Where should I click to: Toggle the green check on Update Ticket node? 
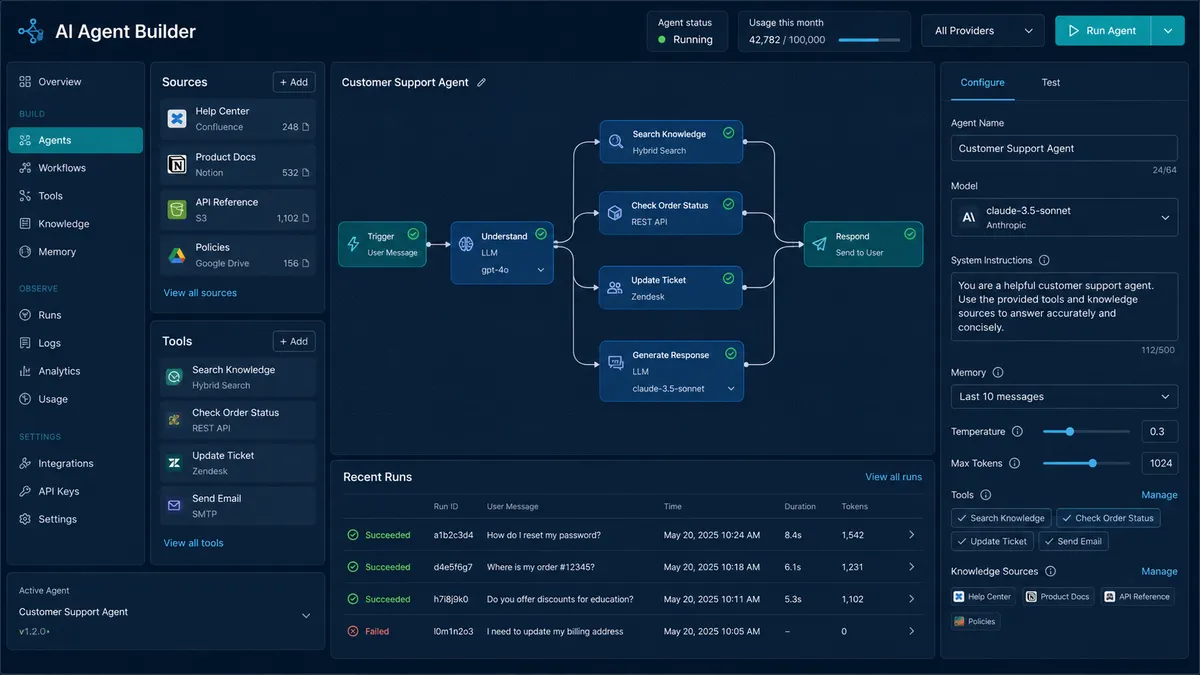[730, 278]
